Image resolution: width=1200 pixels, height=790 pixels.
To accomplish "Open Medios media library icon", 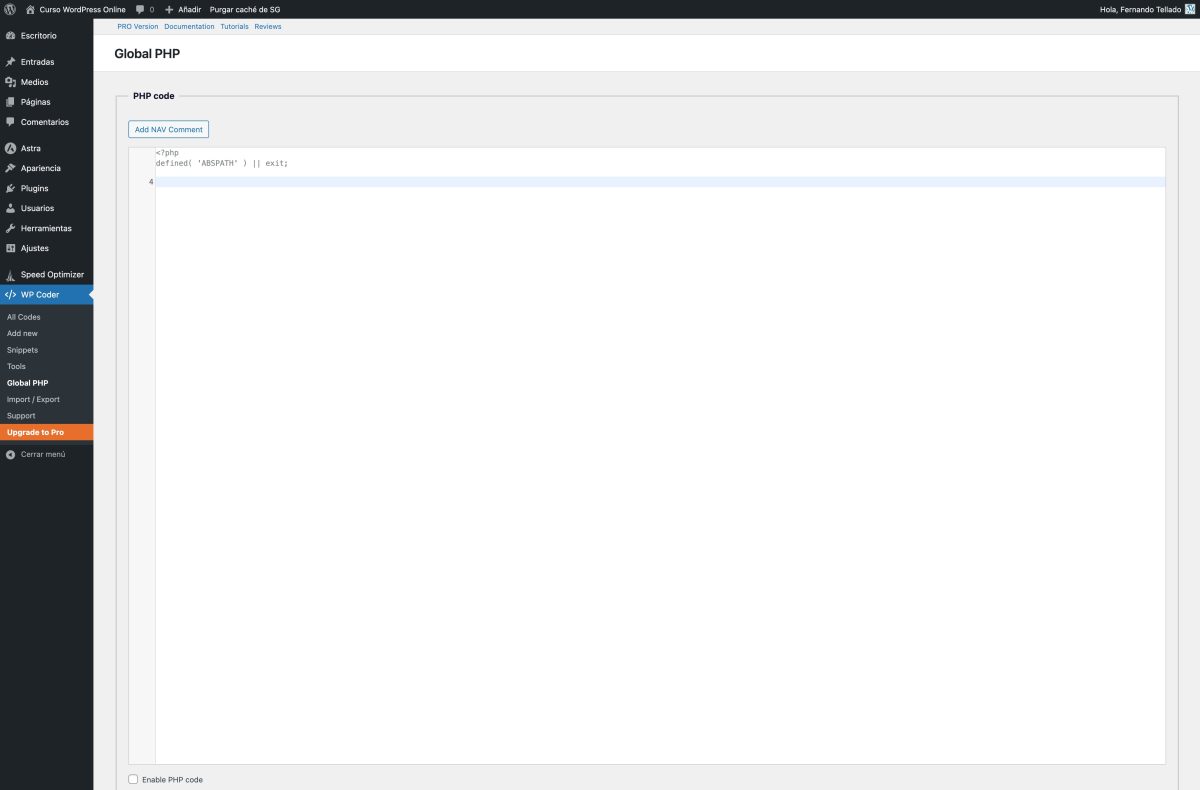I will 10,82.
